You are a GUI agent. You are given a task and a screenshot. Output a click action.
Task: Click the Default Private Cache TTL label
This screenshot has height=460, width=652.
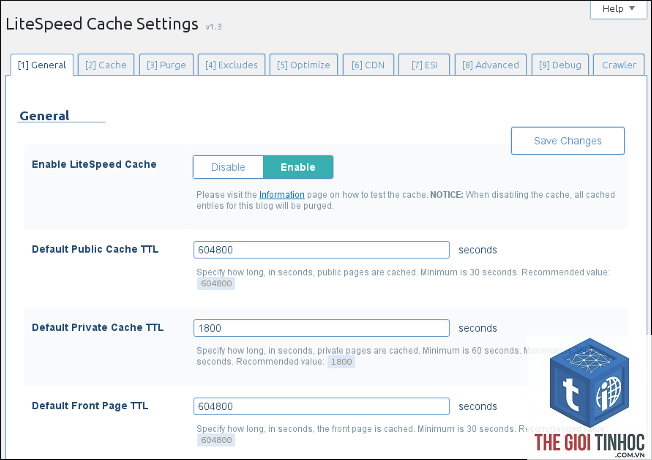(98, 327)
